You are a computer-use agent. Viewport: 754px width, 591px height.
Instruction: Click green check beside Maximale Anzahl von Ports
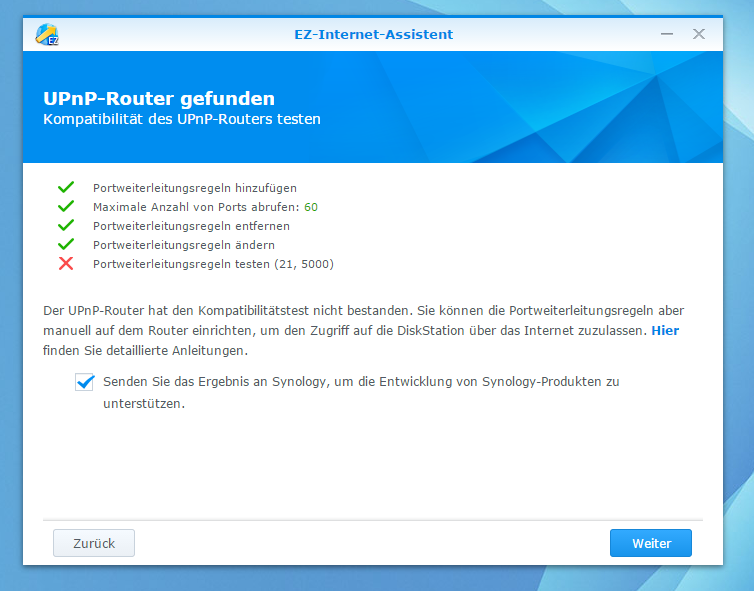pos(66,206)
